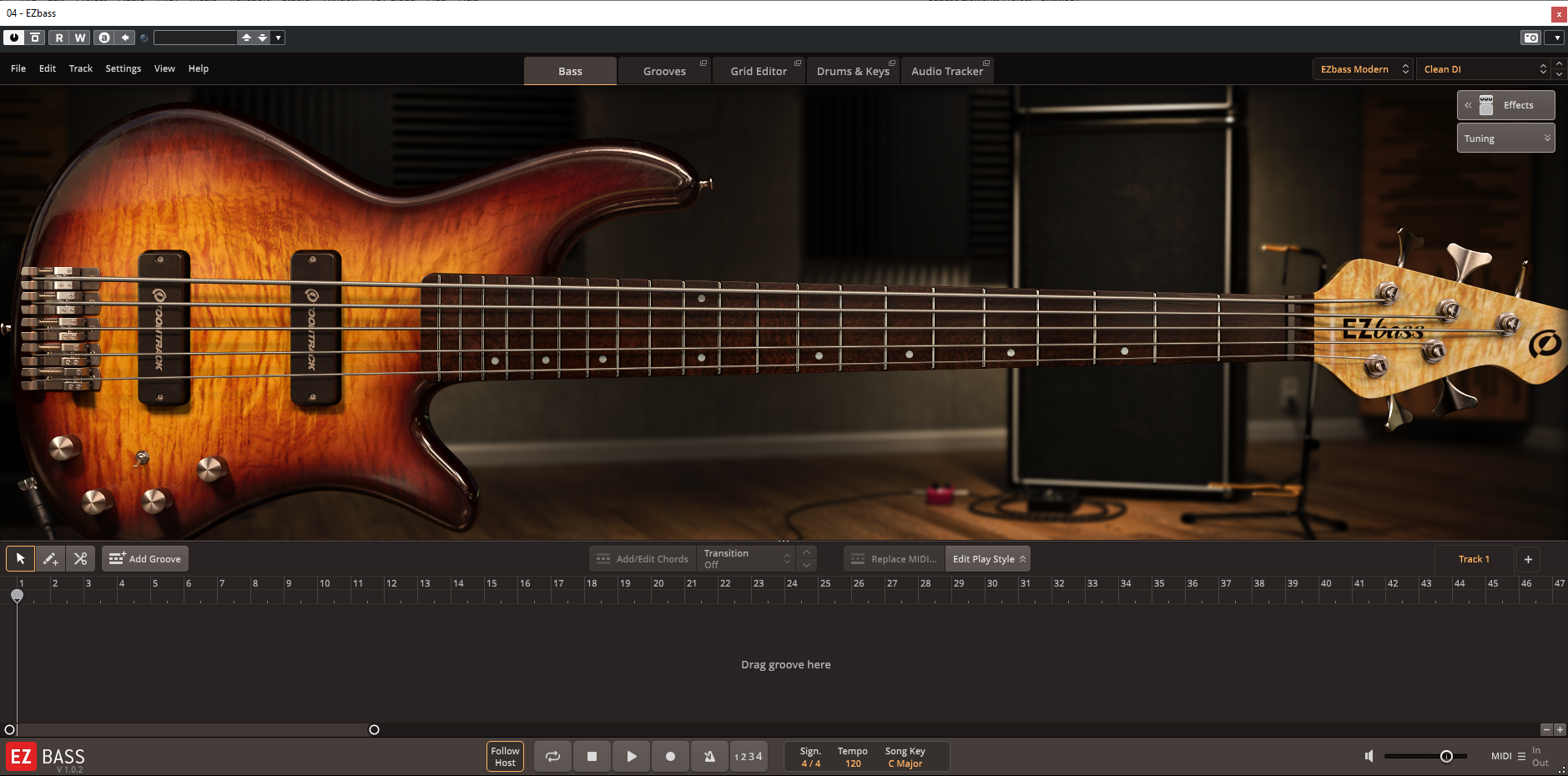This screenshot has height=776, width=1568.
Task: Open the View menu
Action: 164,68
